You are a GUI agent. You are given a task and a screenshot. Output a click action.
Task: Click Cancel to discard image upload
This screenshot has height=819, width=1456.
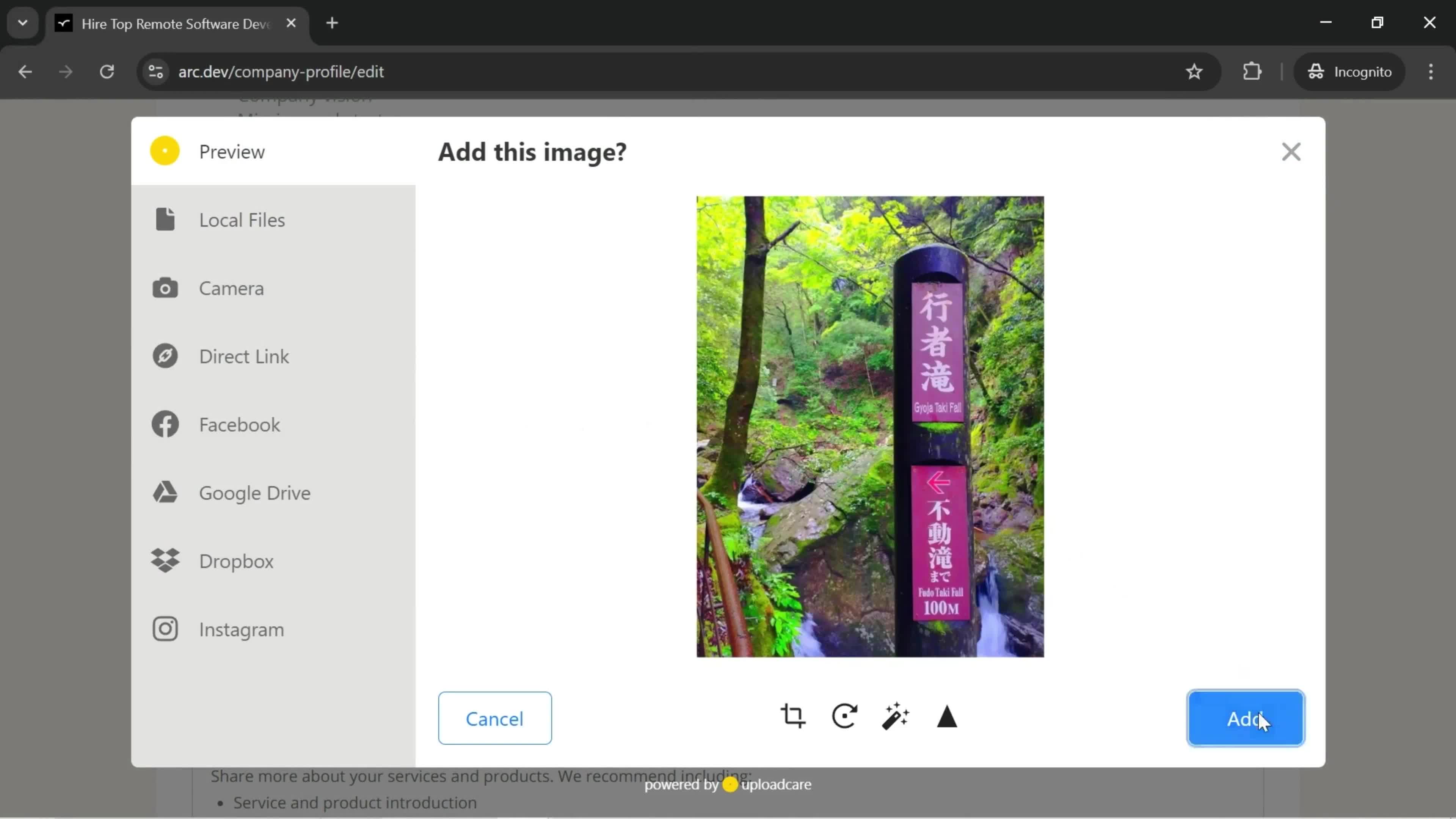(495, 718)
